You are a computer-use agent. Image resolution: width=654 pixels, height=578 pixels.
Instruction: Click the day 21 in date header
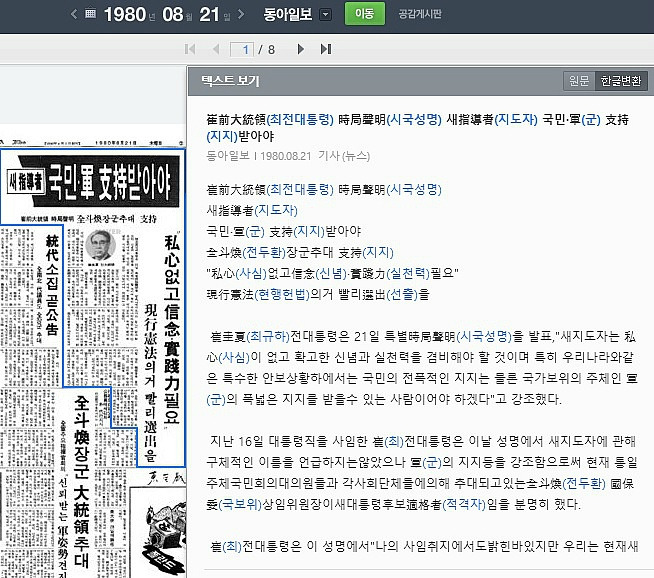point(209,15)
